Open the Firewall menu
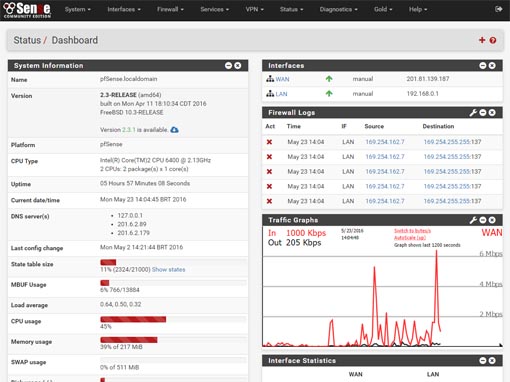 coord(170,10)
